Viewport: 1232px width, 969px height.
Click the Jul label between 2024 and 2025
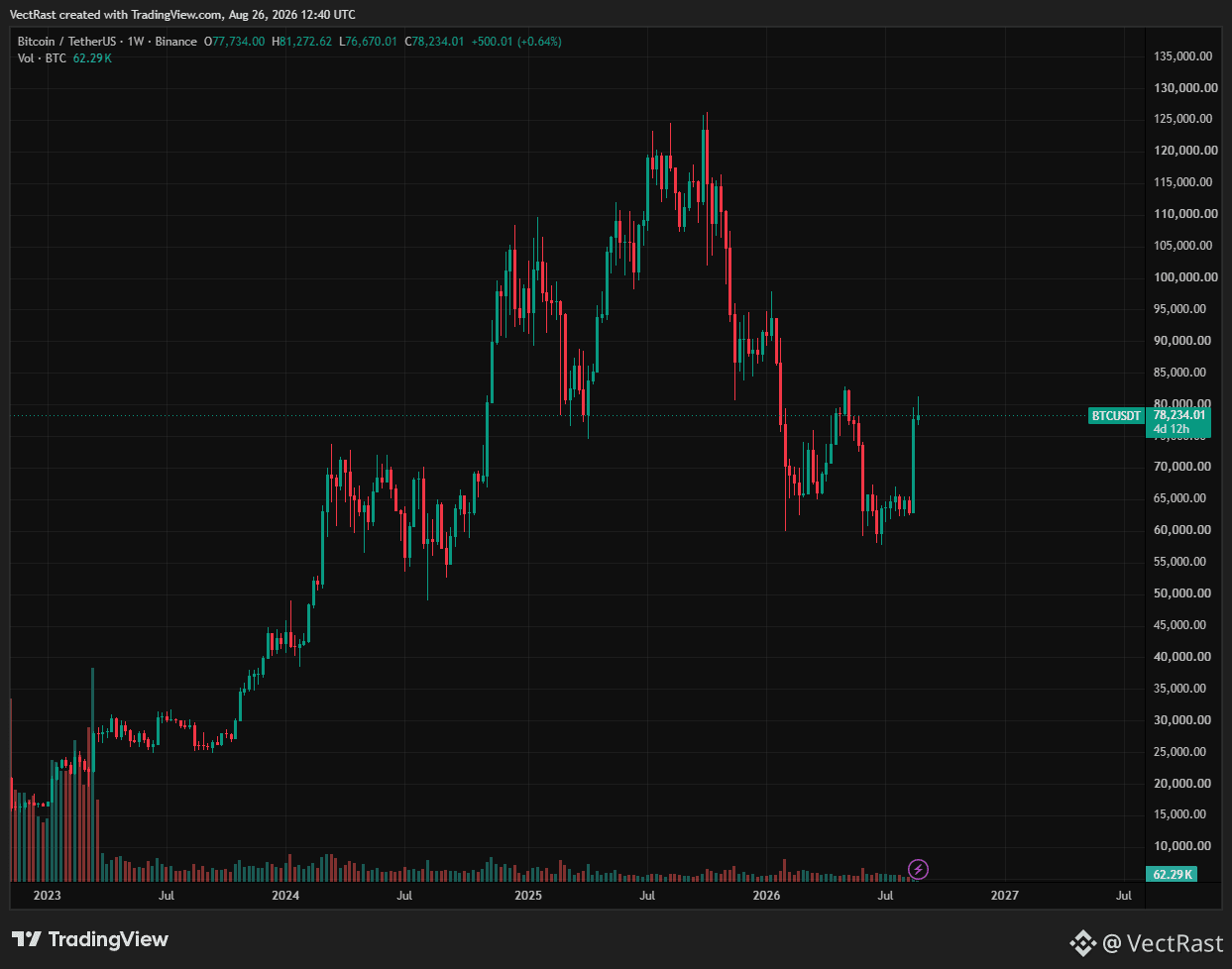click(x=404, y=896)
